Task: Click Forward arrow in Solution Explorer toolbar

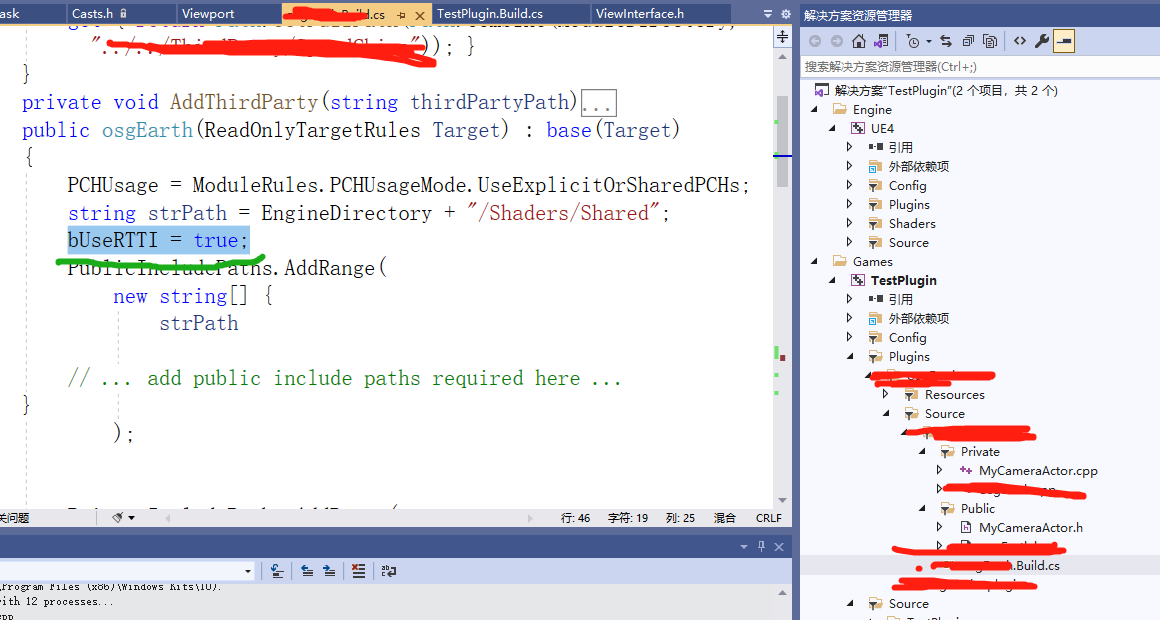Action: 837,41
